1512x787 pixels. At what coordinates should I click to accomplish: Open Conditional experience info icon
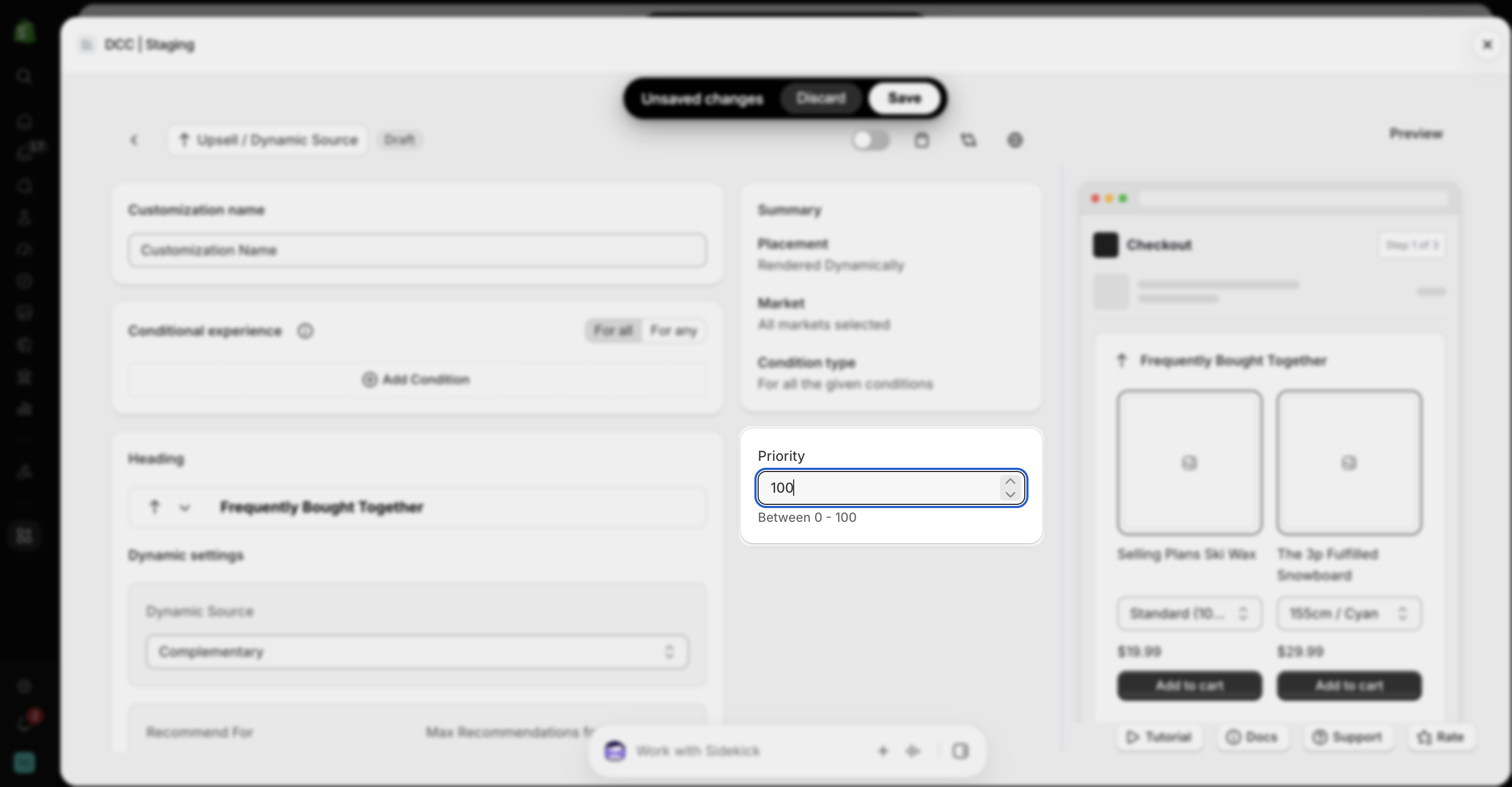tap(305, 331)
